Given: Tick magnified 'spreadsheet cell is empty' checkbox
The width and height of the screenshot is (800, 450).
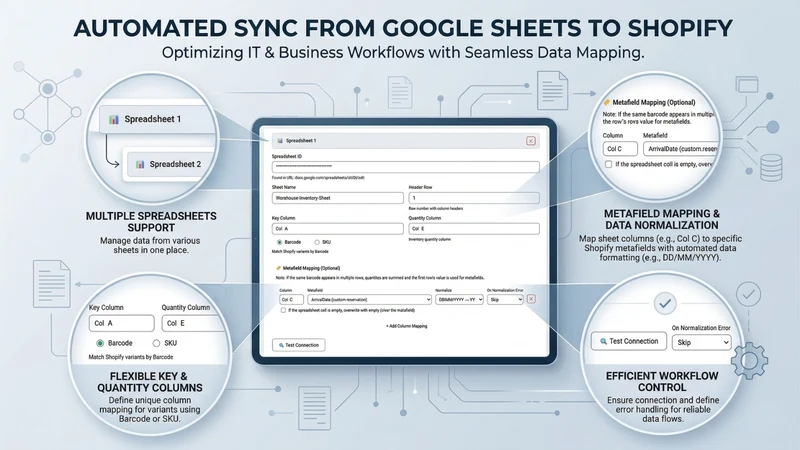Looking at the screenshot, I should pyautogui.click(x=608, y=164).
